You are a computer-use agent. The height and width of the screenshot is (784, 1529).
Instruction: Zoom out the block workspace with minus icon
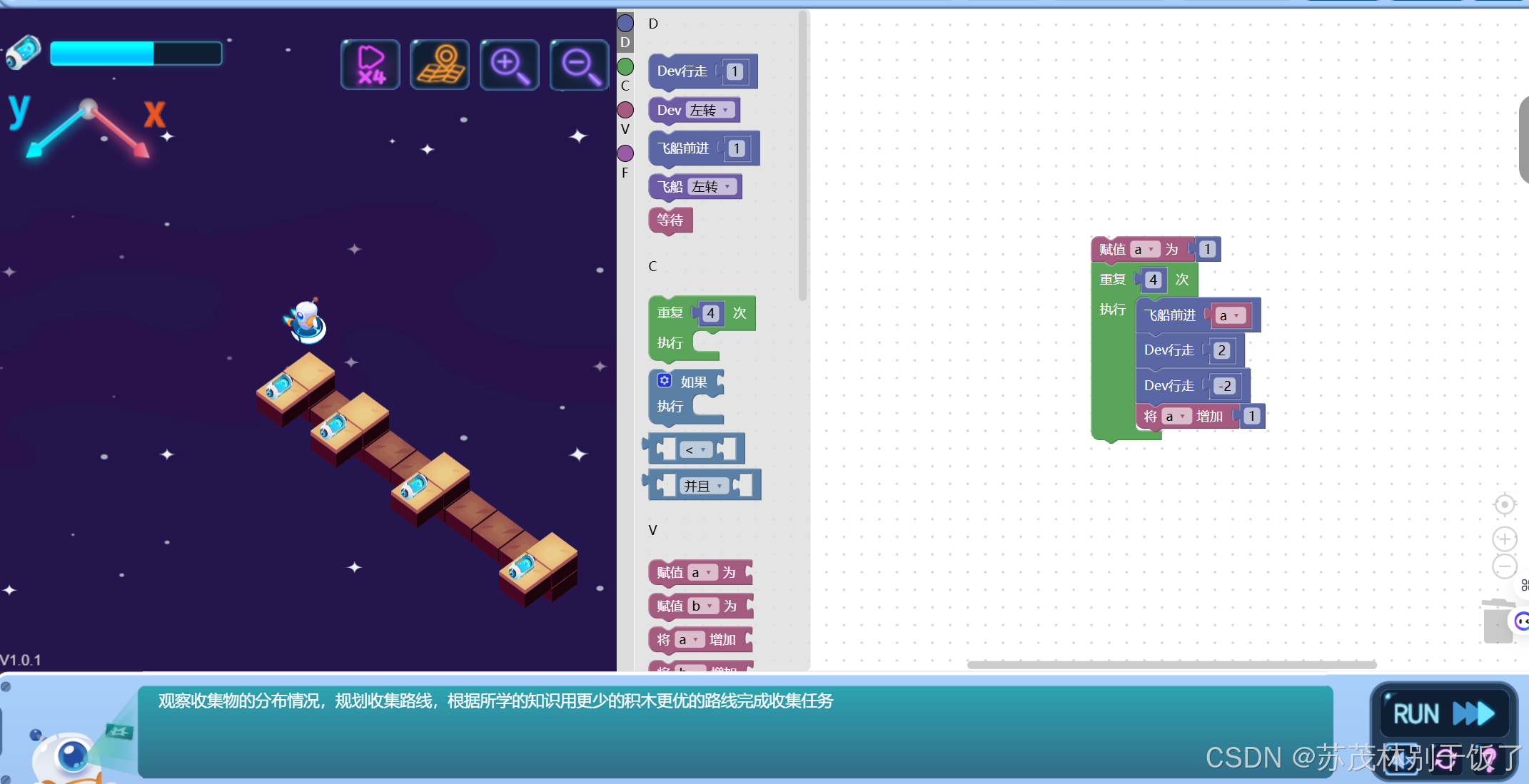[1505, 567]
